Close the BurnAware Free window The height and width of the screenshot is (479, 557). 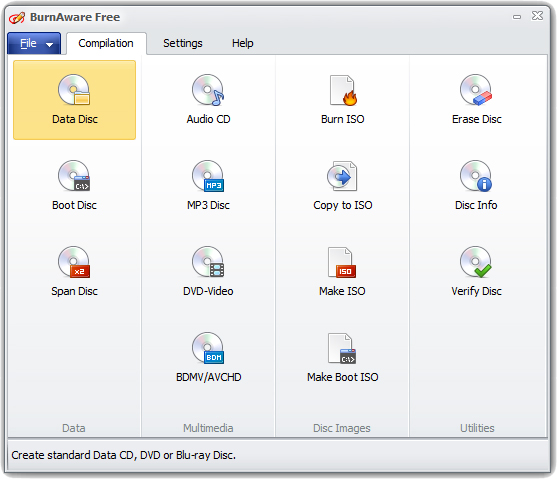point(537,16)
